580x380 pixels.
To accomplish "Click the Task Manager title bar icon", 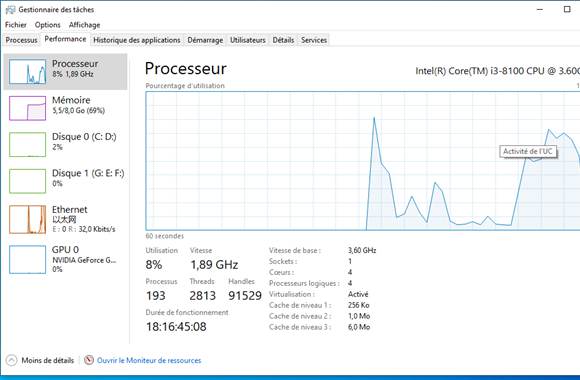I will tap(10, 10).
